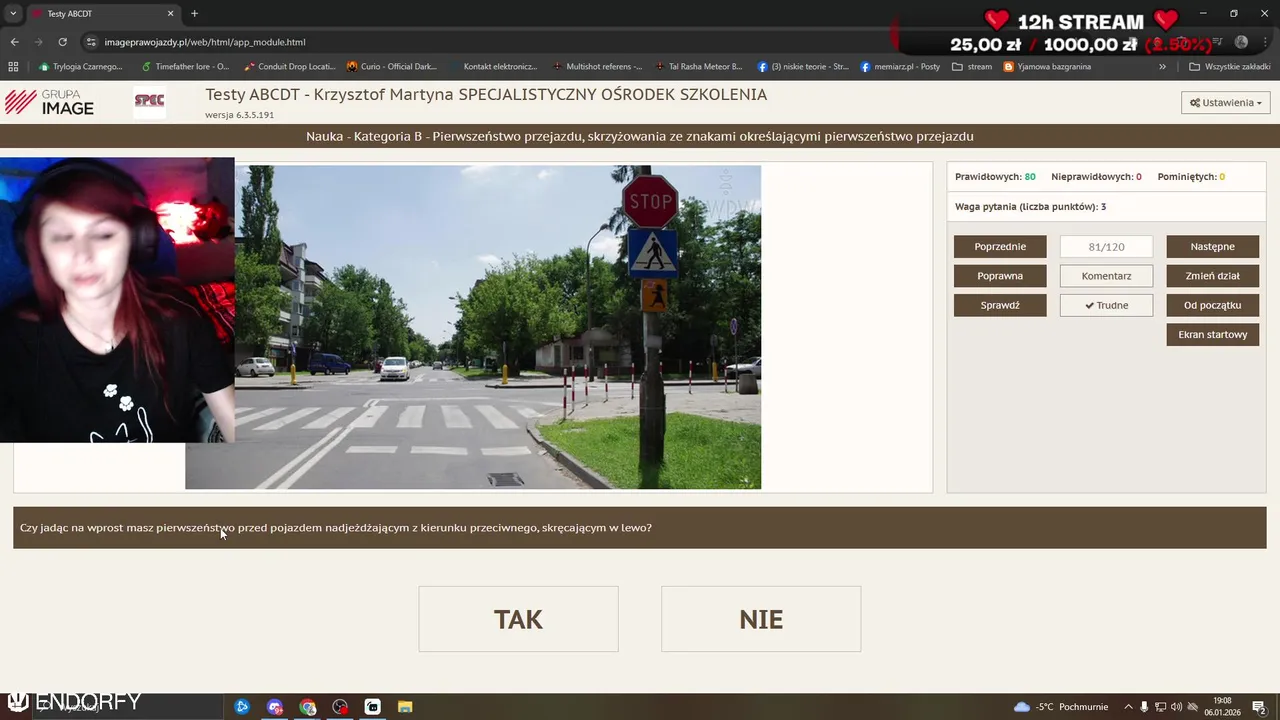This screenshot has width=1280, height=720.
Task: Toggle the Trudne checkmark button
Action: click(x=1106, y=305)
